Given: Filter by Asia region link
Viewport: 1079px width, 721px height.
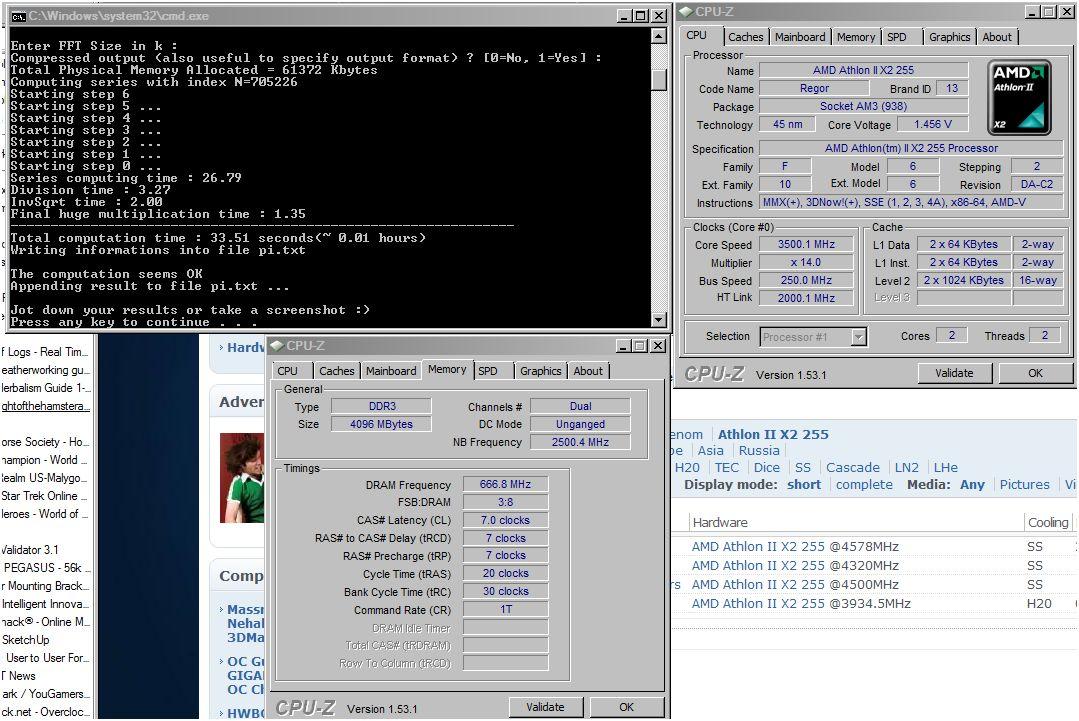Looking at the screenshot, I should click(710, 451).
